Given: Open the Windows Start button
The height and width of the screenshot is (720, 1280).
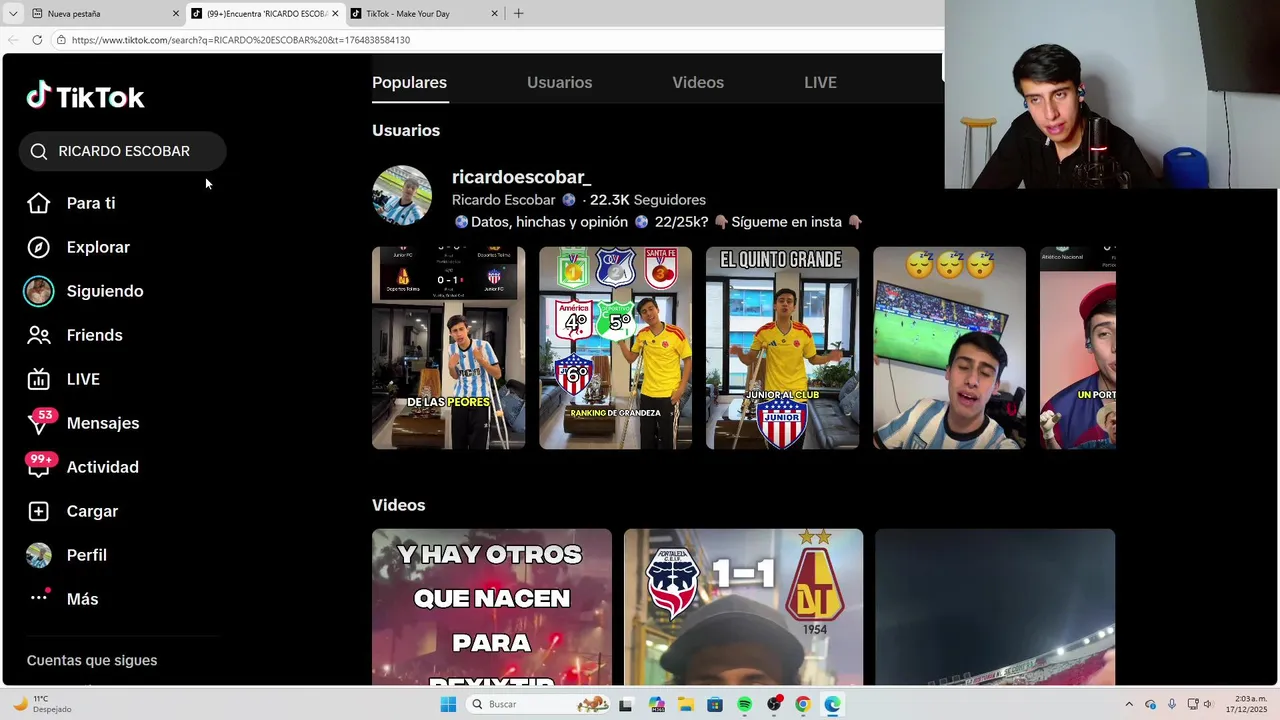Looking at the screenshot, I should point(448,704).
